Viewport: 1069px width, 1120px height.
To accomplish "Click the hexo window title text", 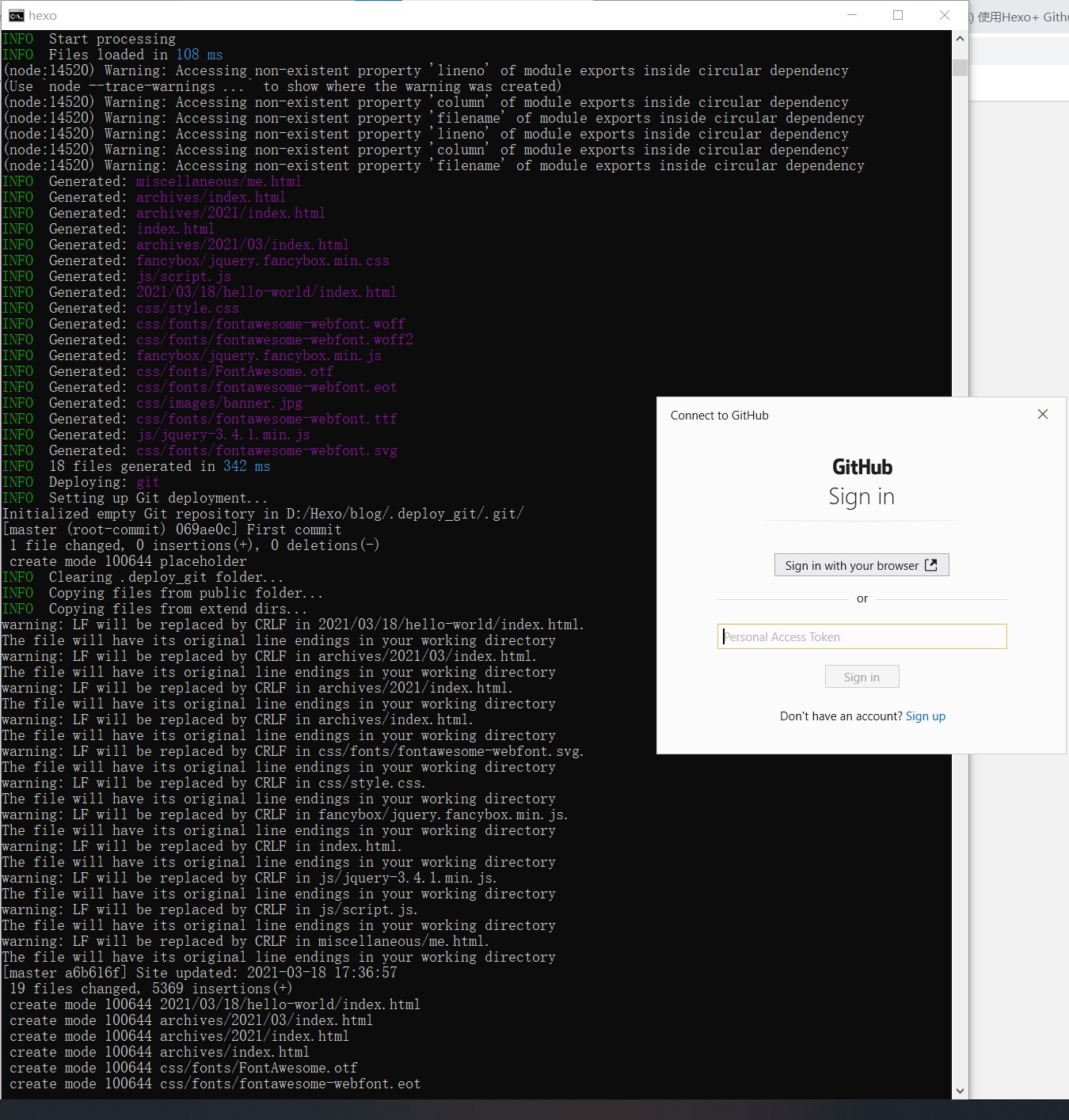I will pos(43,16).
